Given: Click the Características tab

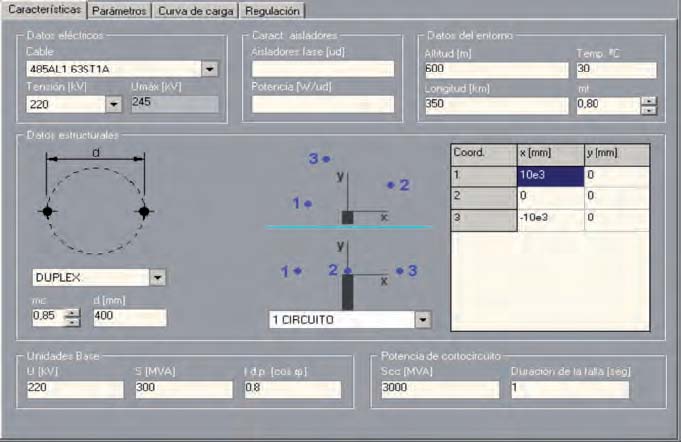Looking at the screenshot, I should 43,11.
